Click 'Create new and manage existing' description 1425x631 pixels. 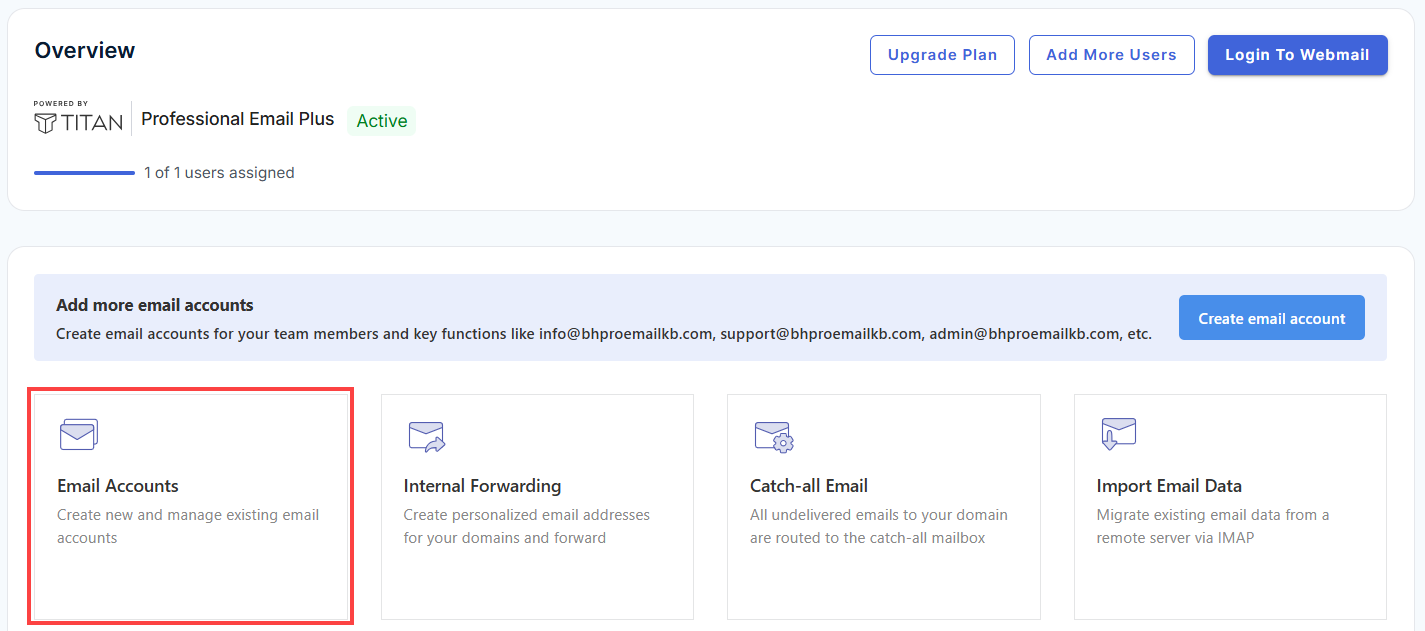[188, 526]
